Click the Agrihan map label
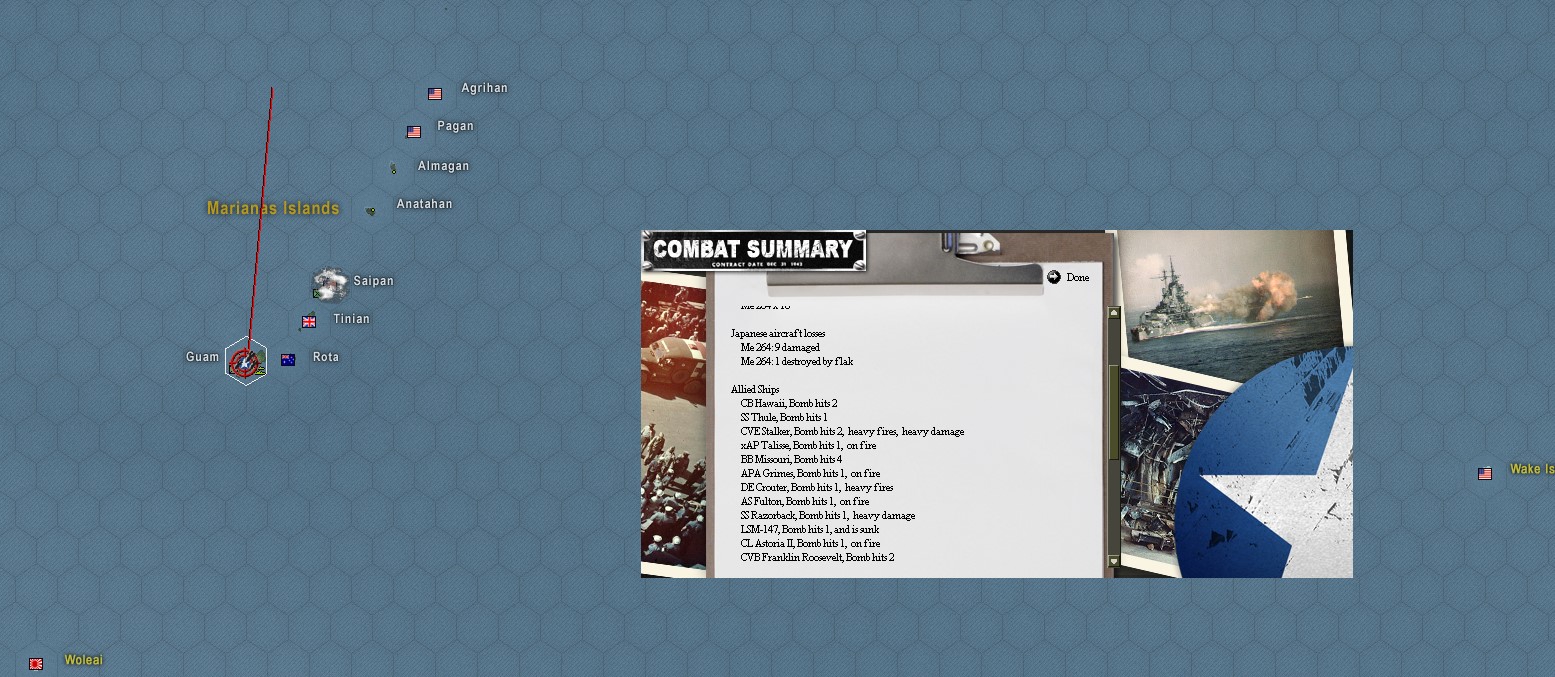 tap(485, 88)
